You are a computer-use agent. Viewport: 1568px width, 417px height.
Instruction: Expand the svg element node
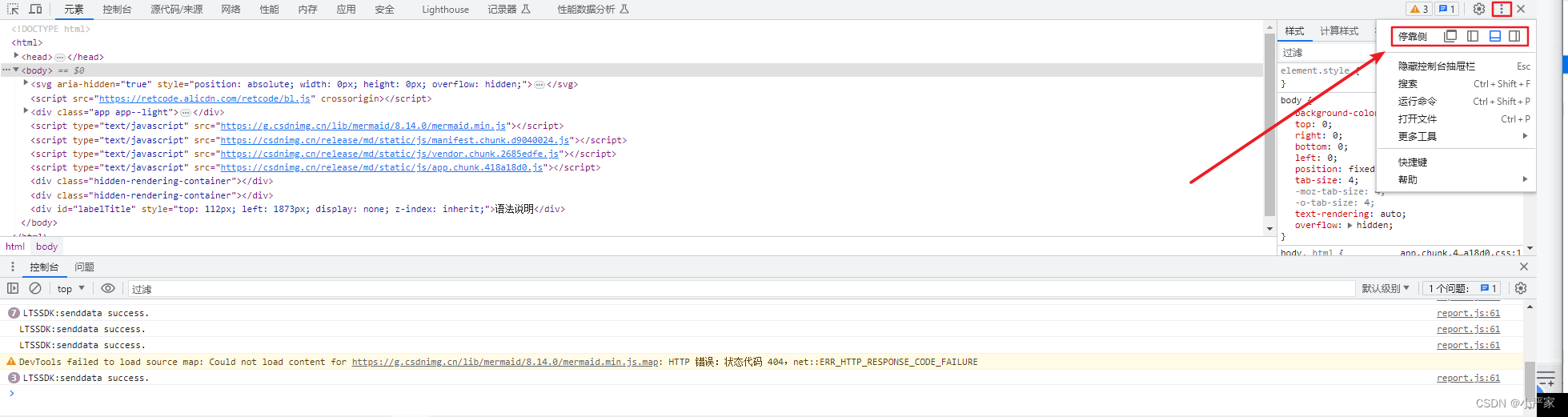click(x=26, y=83)
